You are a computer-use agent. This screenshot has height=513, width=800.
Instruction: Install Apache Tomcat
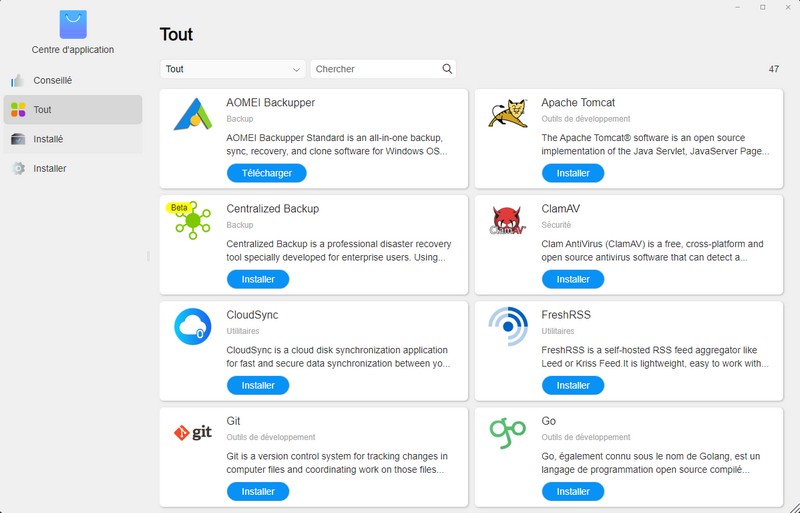[x=572, y=173]
